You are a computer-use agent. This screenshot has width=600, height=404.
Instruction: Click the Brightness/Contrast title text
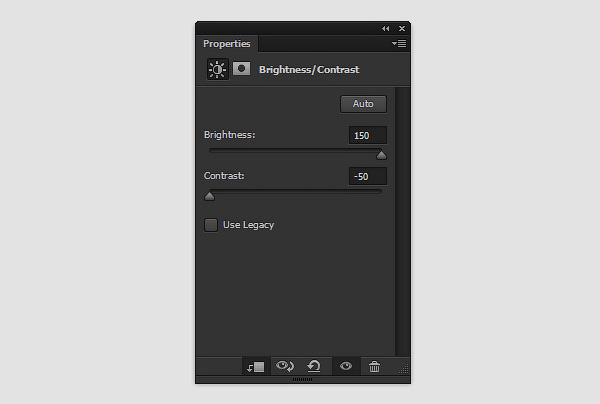click(309, 70)
